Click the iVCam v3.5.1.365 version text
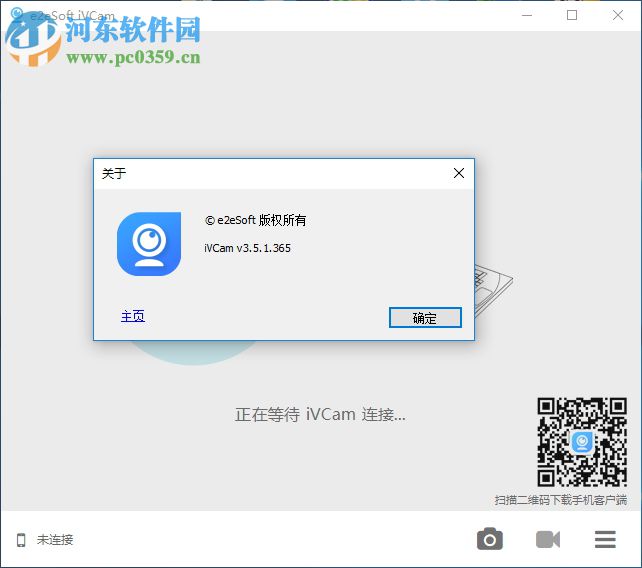This screenshot has width=642, height=568. (247, 248)
